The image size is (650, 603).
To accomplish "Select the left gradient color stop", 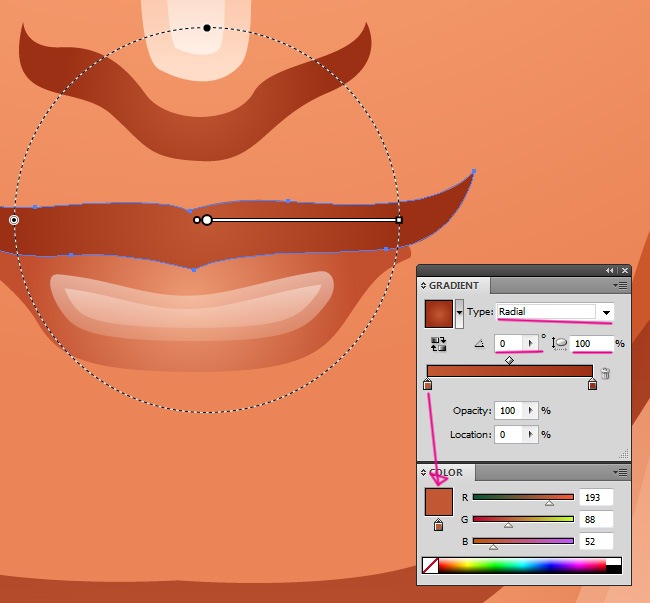I will (x=428, y=384).
